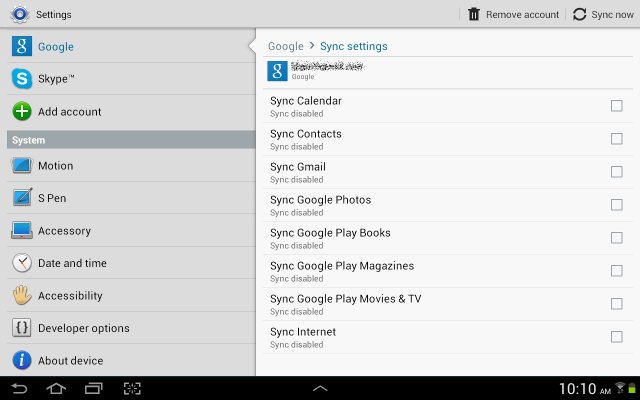Tap the Accessory laptop icon
Viewport: 640px width, 400px height.
[x=22, y=230]
